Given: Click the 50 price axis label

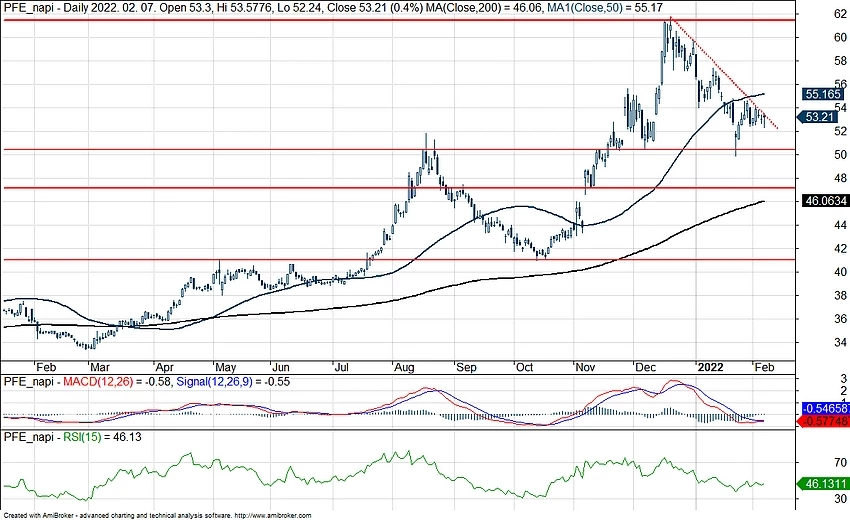Looking at the screenshot, I should click(x=840, y=155).
